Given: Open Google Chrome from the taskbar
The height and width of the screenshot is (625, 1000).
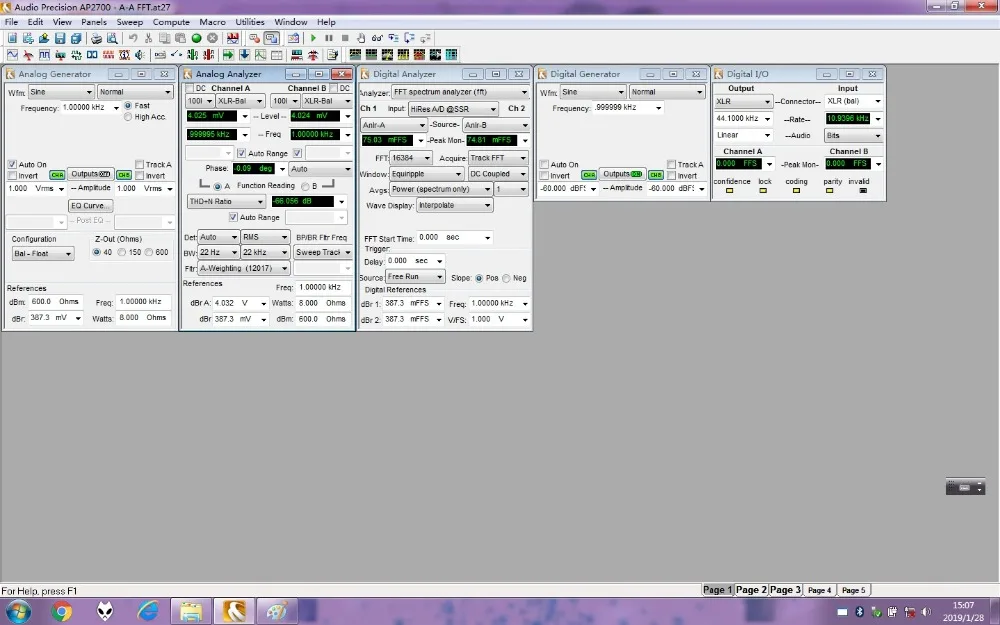Looking at the screenshot, I should 62,609.
